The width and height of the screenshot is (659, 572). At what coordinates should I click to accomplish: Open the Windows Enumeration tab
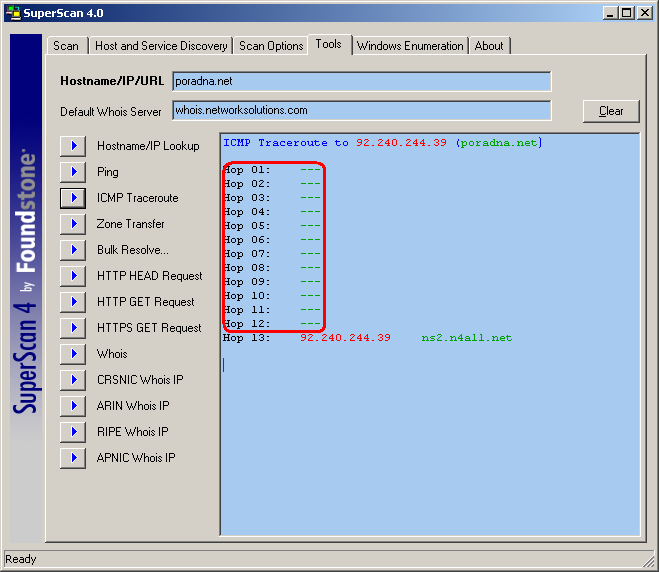point(410,45)
